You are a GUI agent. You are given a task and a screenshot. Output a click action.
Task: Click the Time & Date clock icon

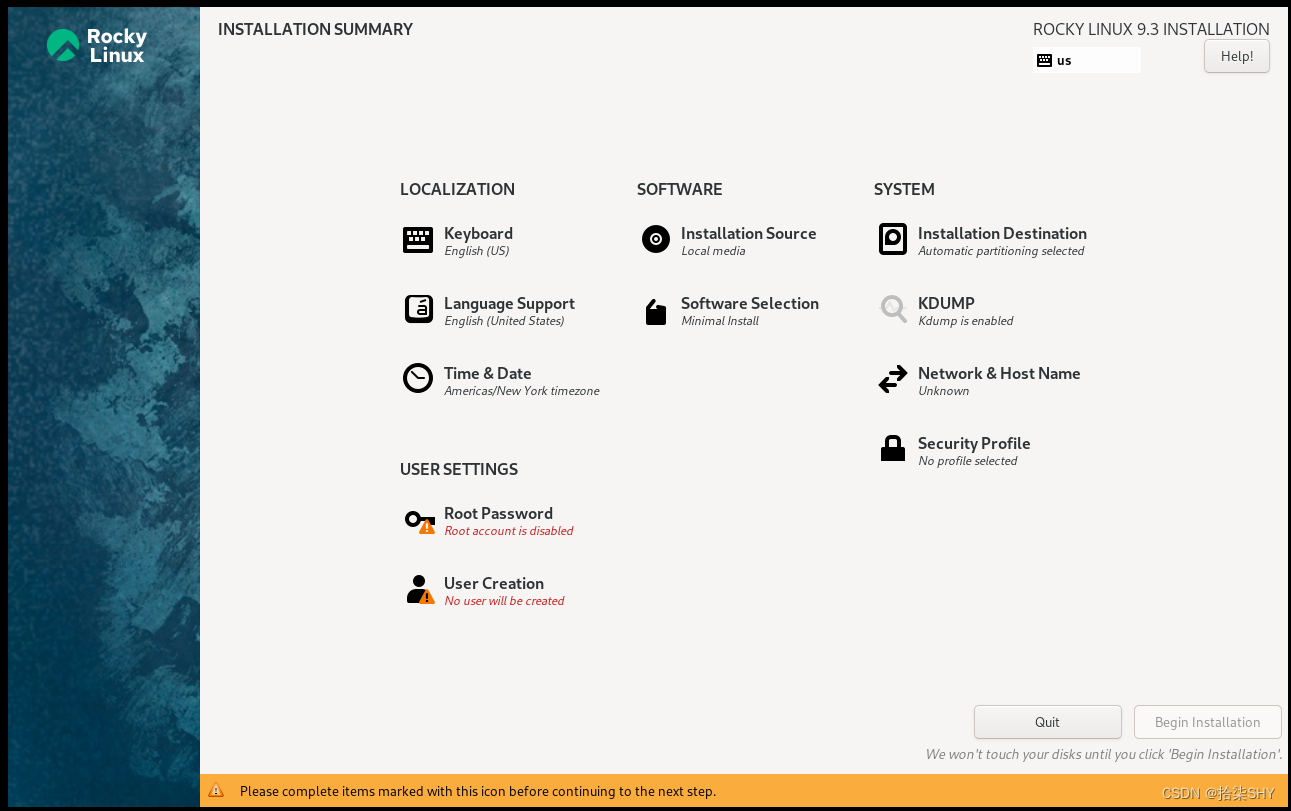(418, 378)
